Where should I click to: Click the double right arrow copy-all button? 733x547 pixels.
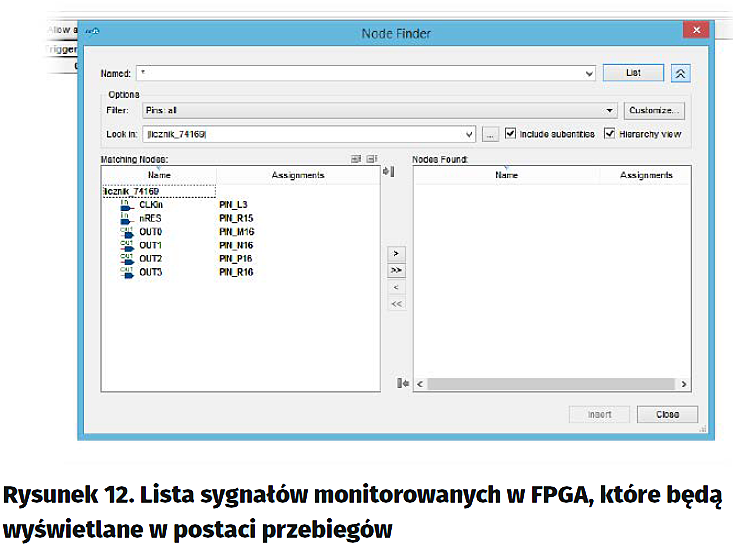click(x=397, y=270)
